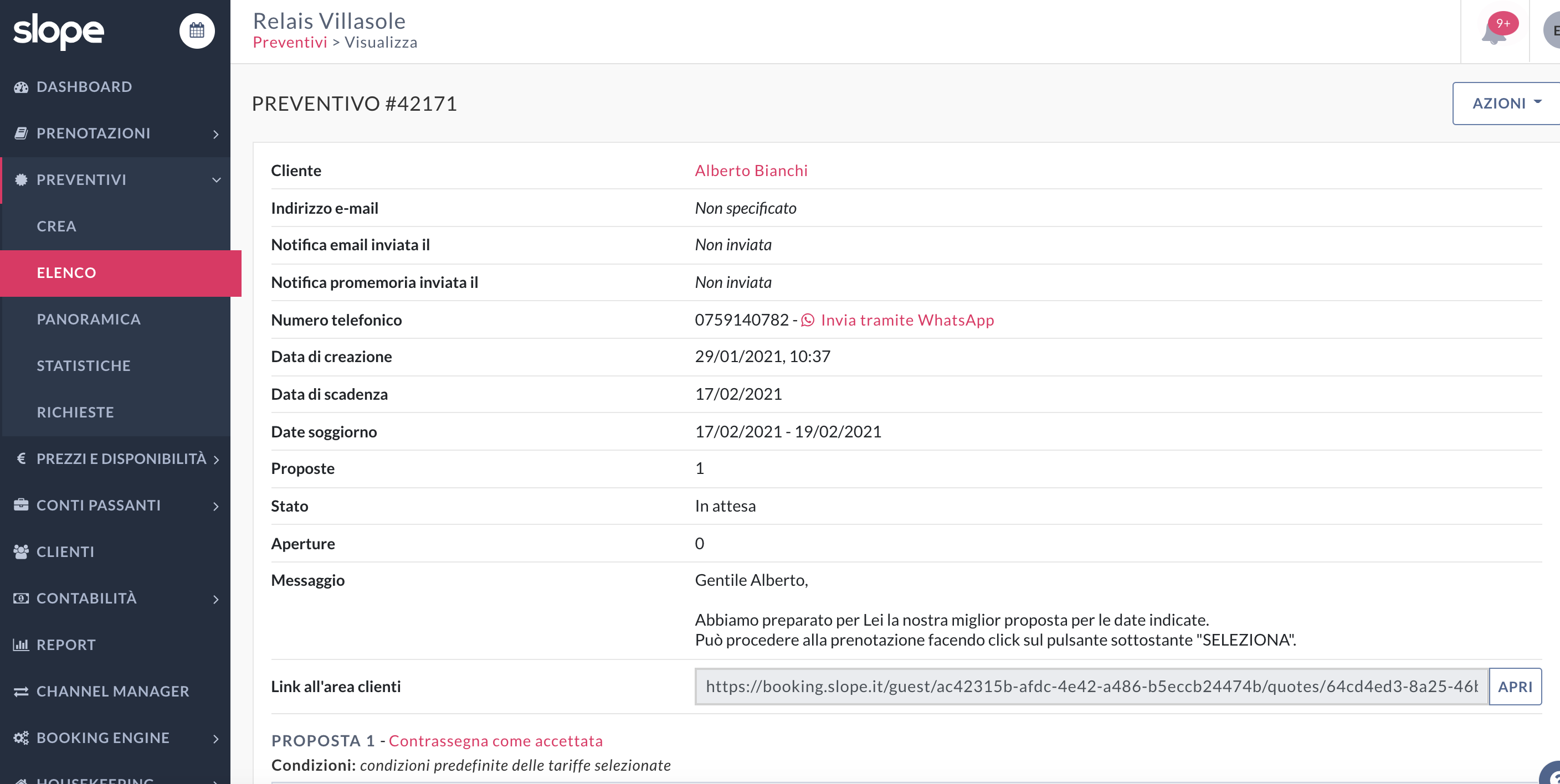
Task: Click the Dashboard gauge icon
Action: [21, 86]
